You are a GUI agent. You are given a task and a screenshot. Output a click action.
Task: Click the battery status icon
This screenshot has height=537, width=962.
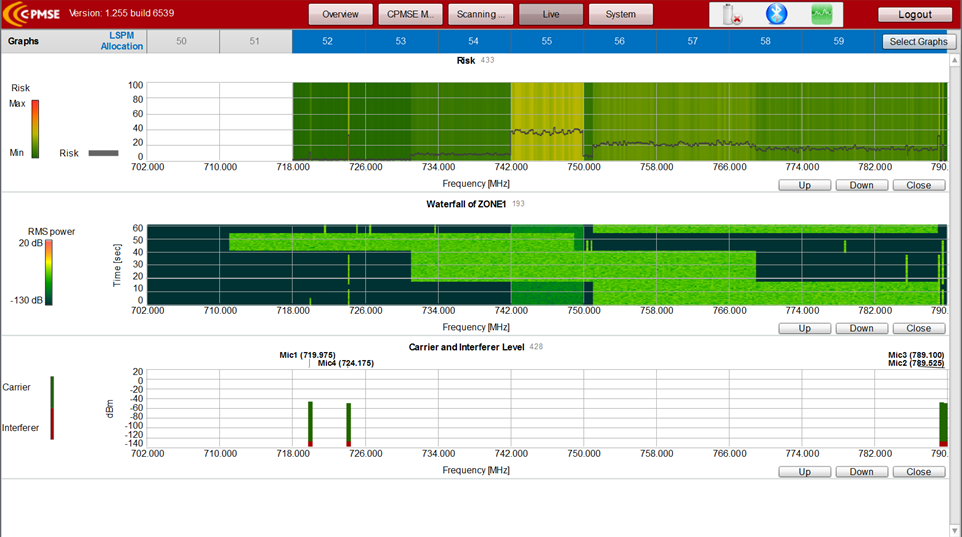click(732, 14)
